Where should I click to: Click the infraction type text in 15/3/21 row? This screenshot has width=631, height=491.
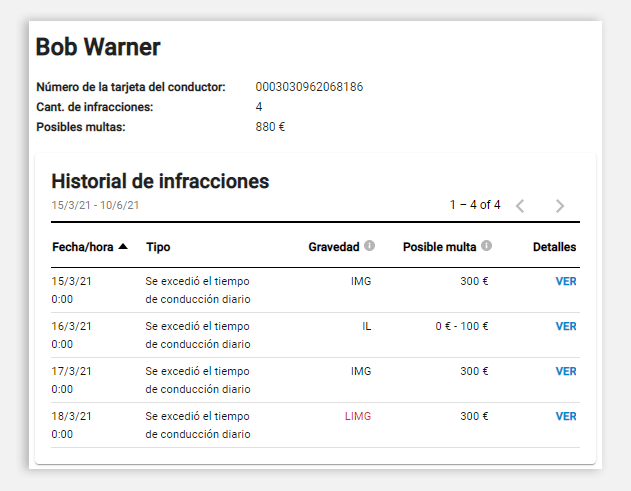198,290
